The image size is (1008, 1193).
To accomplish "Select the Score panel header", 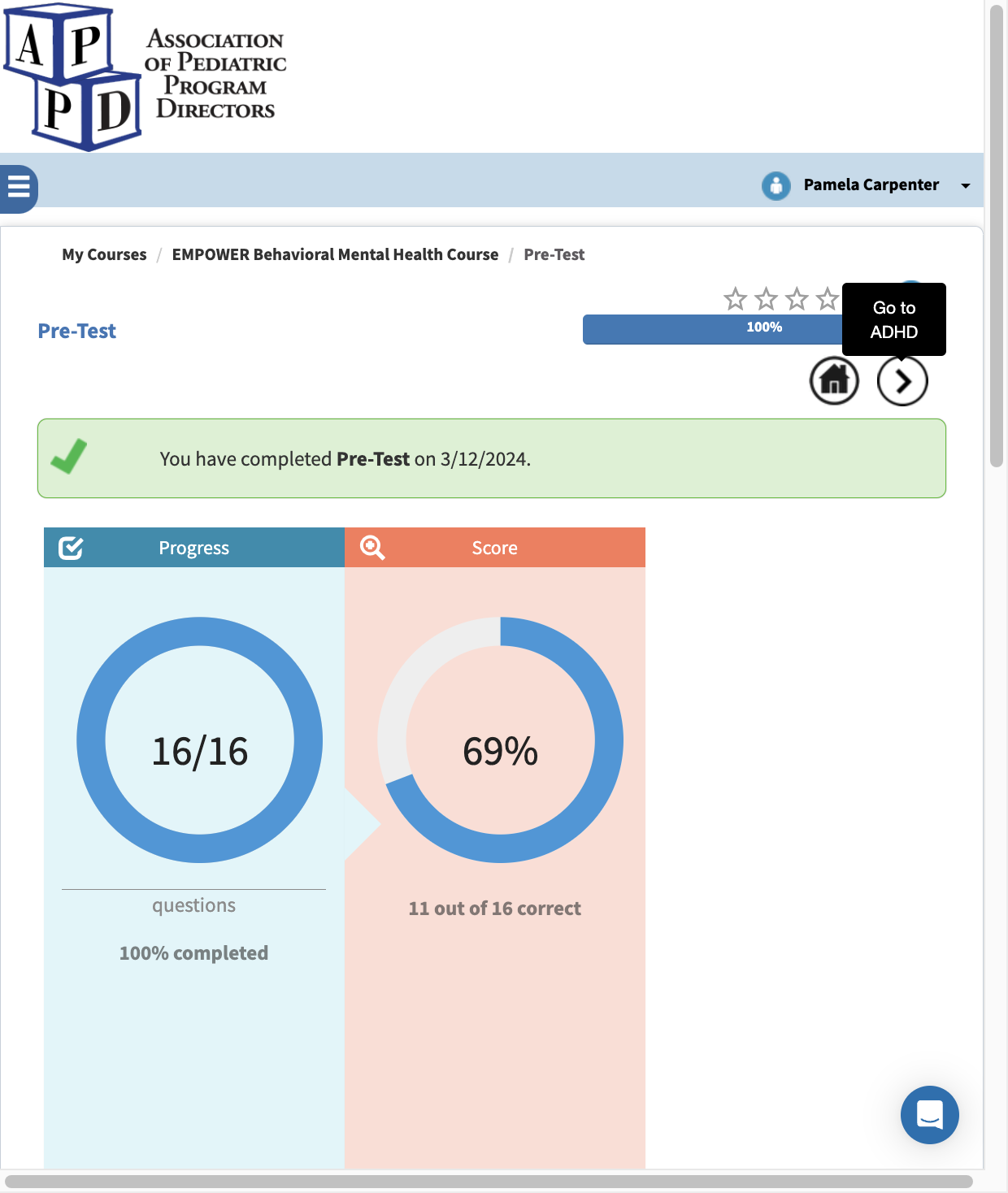I will pos(495,548).
